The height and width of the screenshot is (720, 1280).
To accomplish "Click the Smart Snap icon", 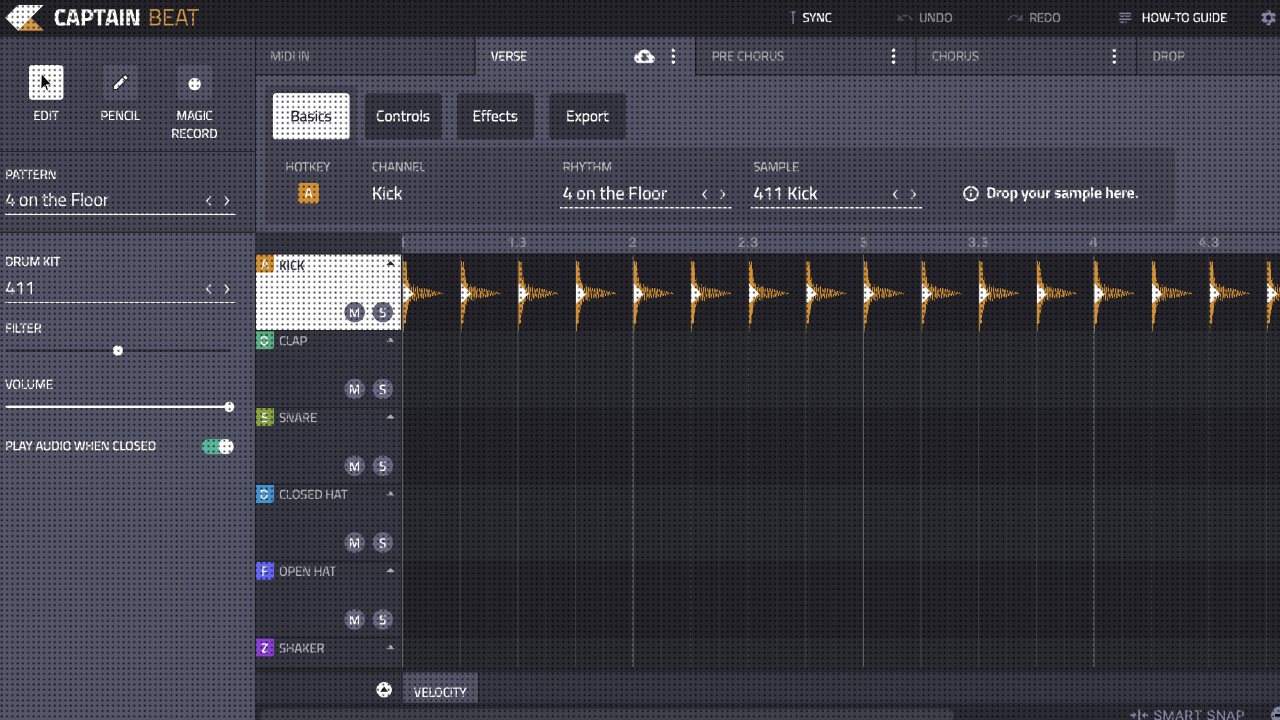I will [x=1139, y=715].
